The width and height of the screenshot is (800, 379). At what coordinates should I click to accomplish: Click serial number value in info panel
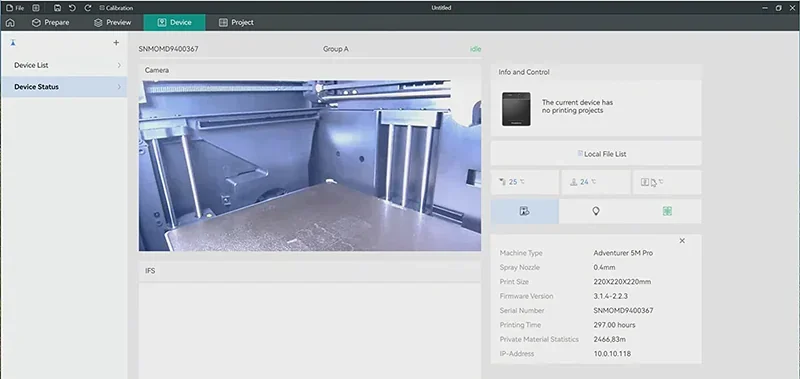click(x=623, y=310)
